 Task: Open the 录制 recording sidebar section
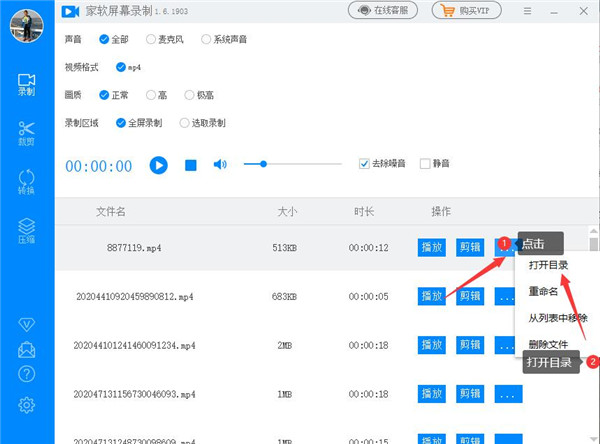pos(26,85)
